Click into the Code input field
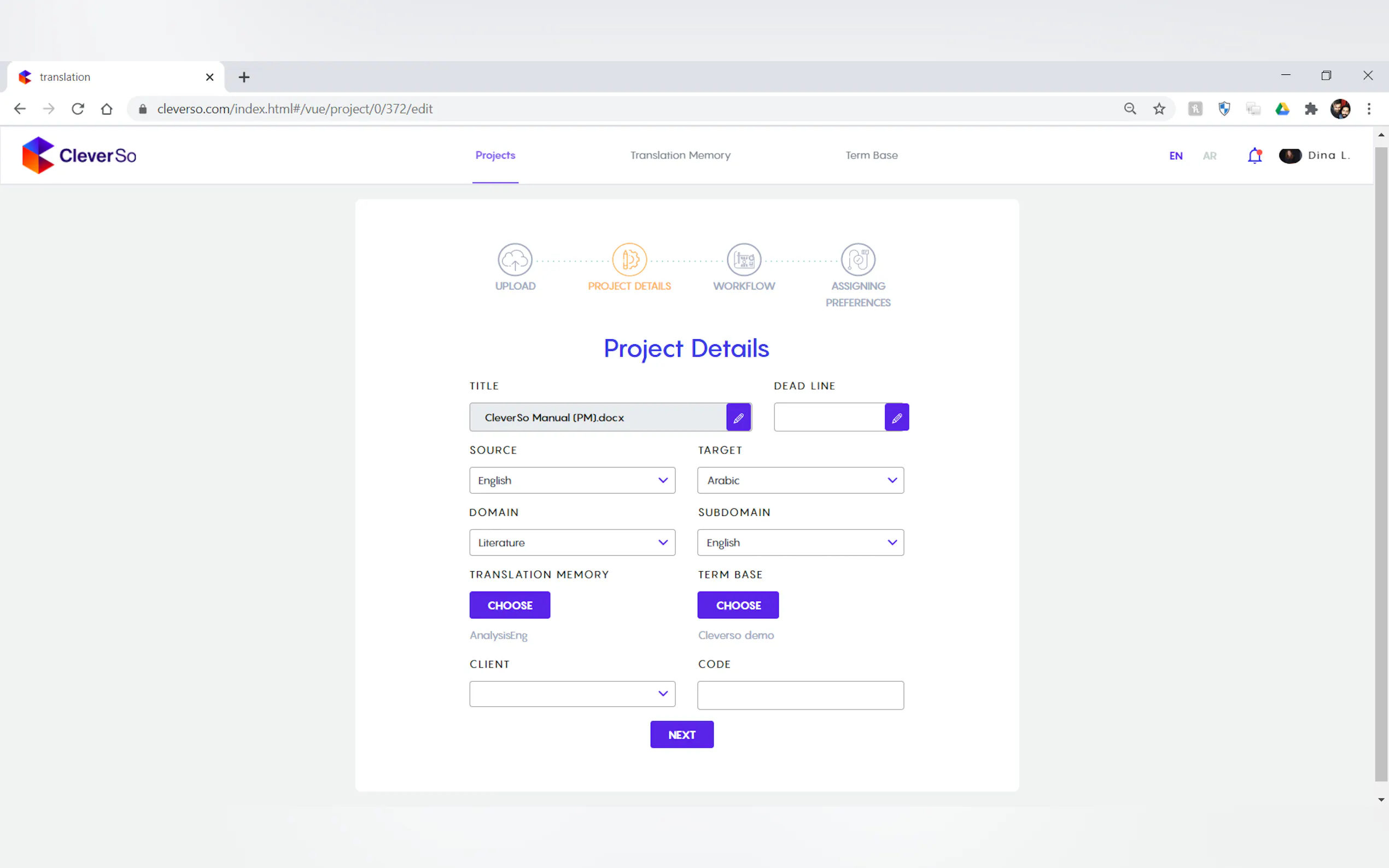 click(x=800, y=695)
